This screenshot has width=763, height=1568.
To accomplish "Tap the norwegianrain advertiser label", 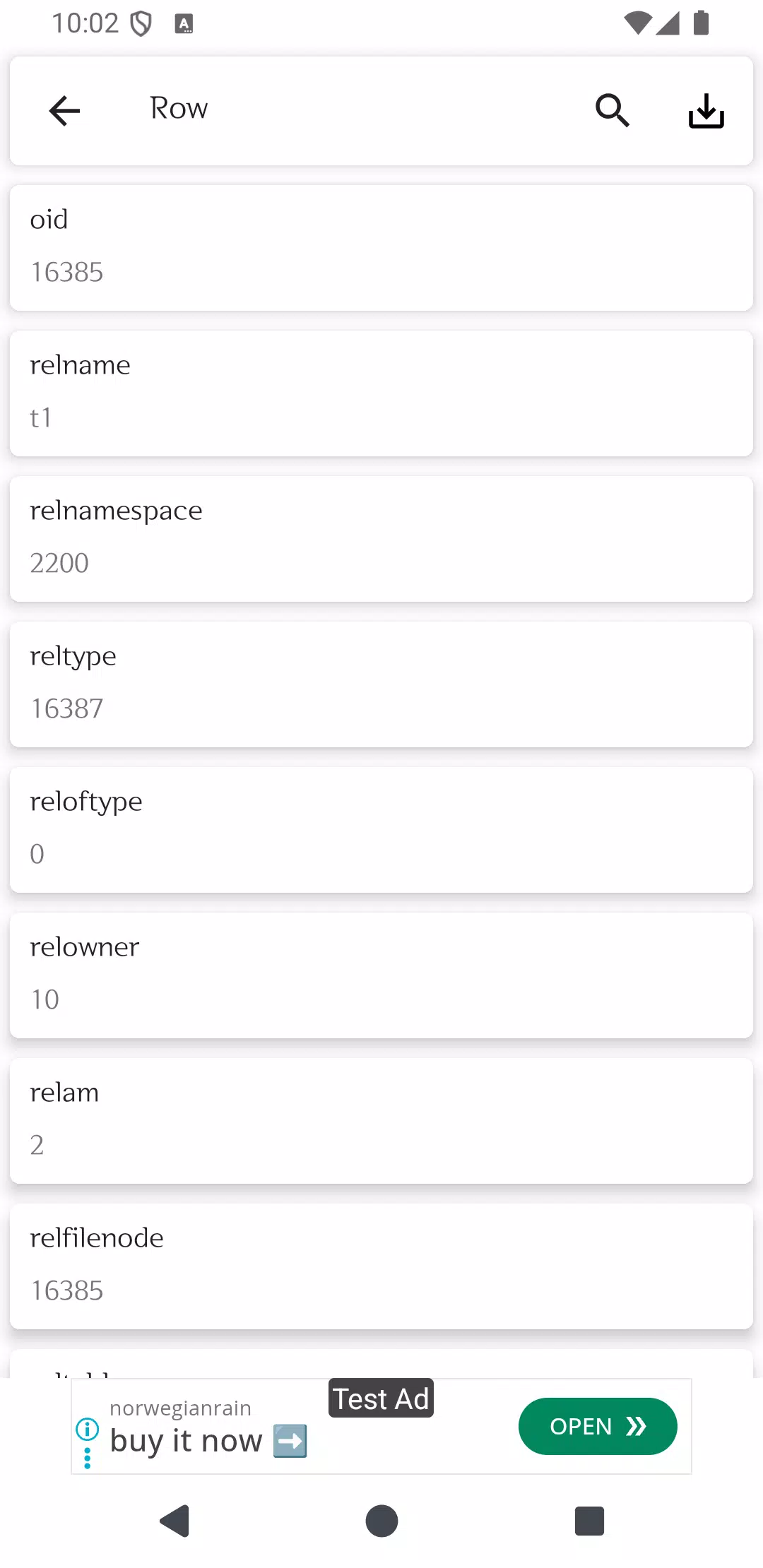I will point(180,1408).
